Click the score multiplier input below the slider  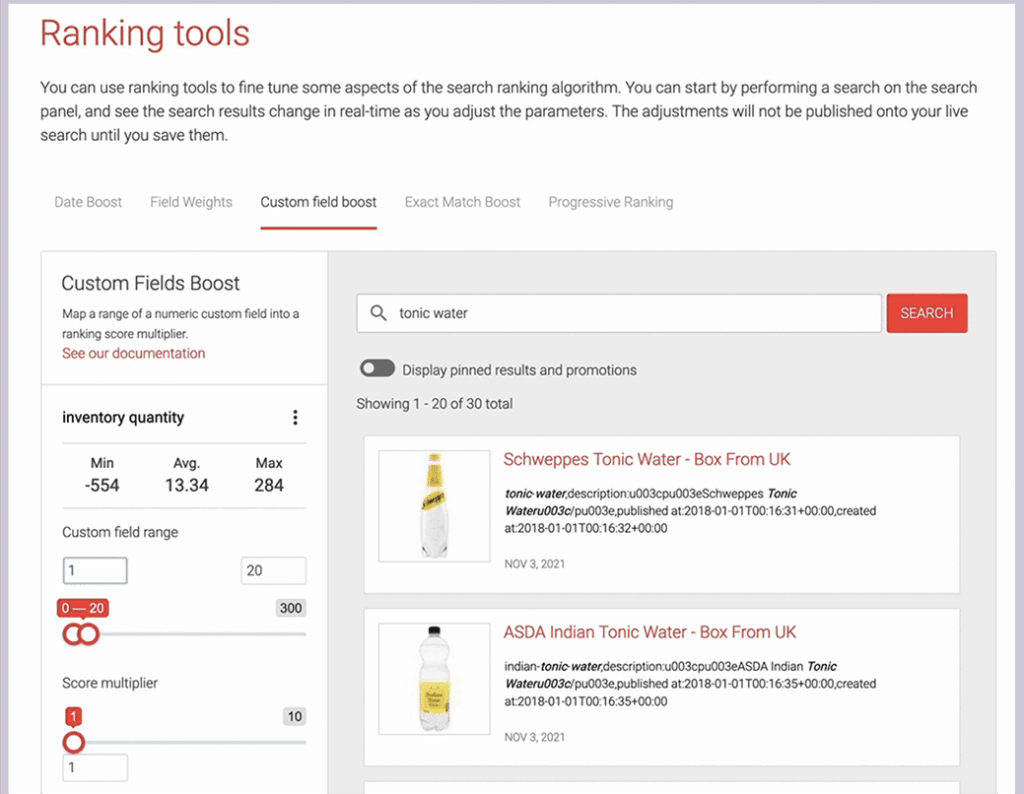pos(94,767)
